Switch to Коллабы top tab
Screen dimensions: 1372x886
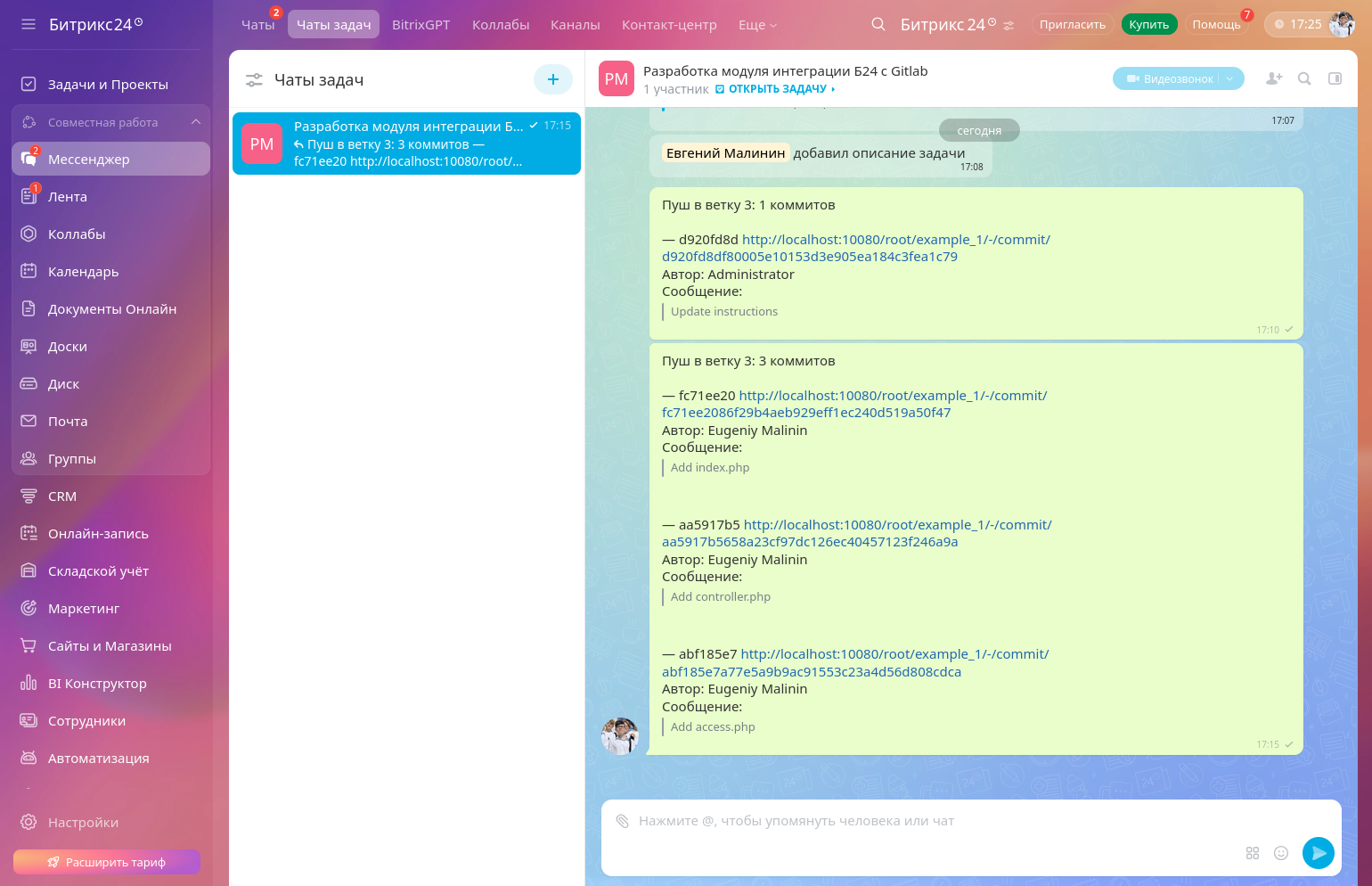[x=501, y=25]
